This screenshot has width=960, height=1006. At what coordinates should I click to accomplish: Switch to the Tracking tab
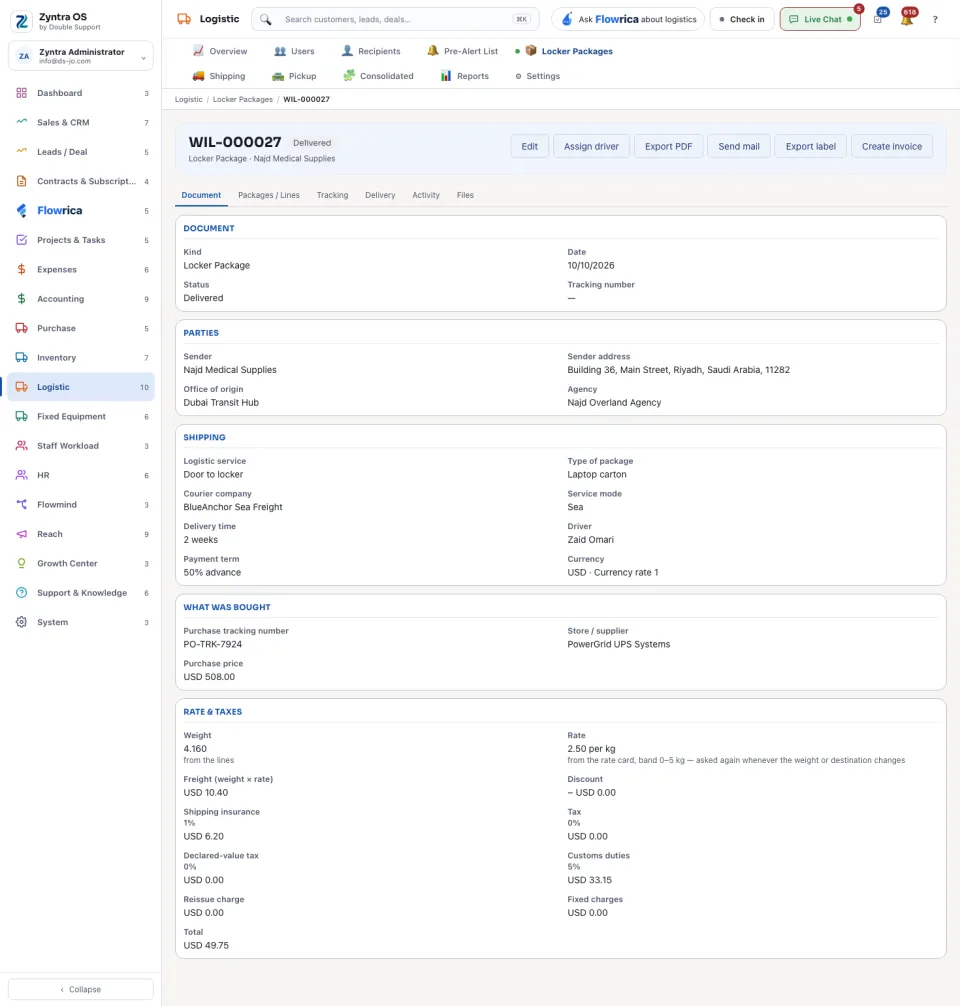coord(332,195)
